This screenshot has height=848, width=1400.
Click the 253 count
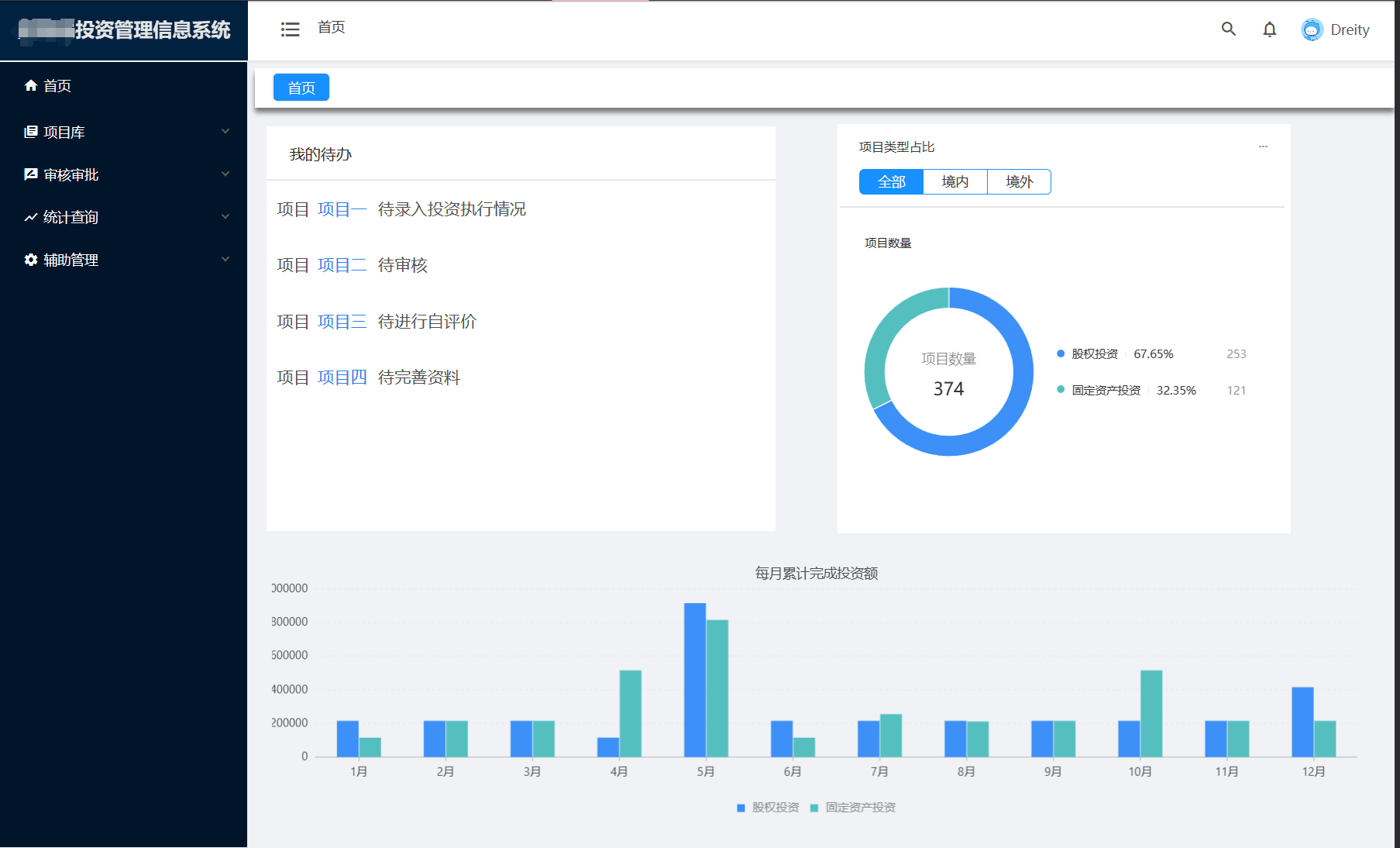coord(1237,353)
